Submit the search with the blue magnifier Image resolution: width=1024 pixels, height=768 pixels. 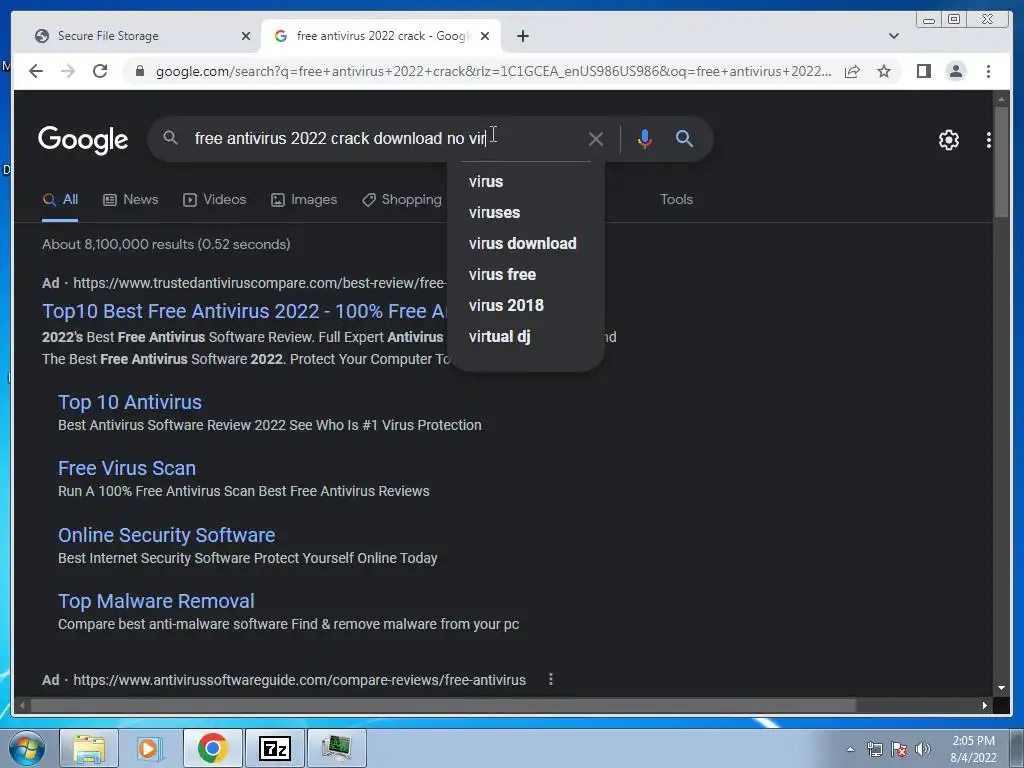684,138
